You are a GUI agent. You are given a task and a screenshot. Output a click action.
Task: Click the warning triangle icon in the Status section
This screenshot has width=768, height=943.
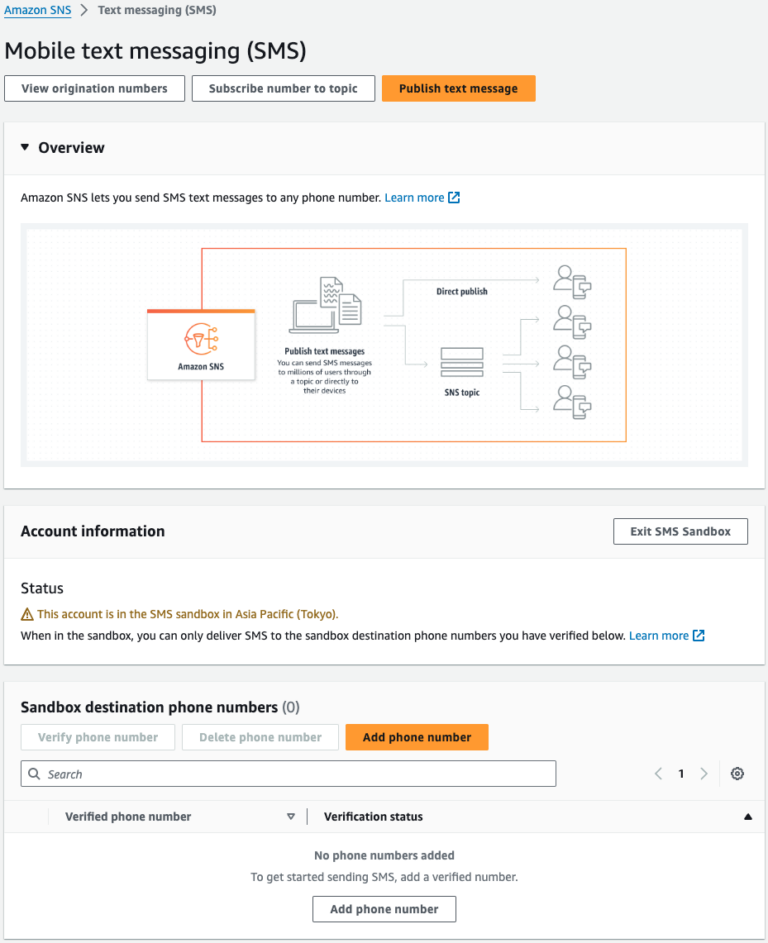point(25,611)
